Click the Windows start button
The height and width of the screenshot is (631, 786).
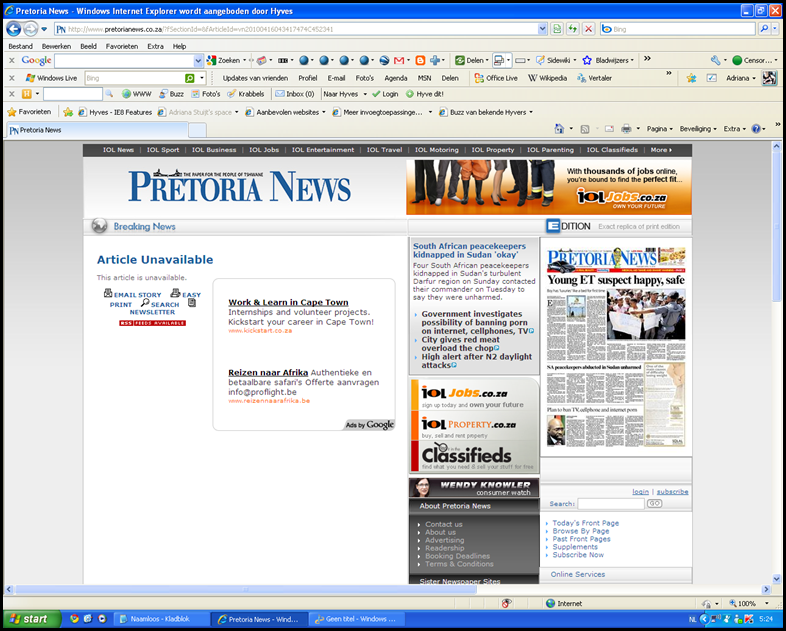coord(32,619)
